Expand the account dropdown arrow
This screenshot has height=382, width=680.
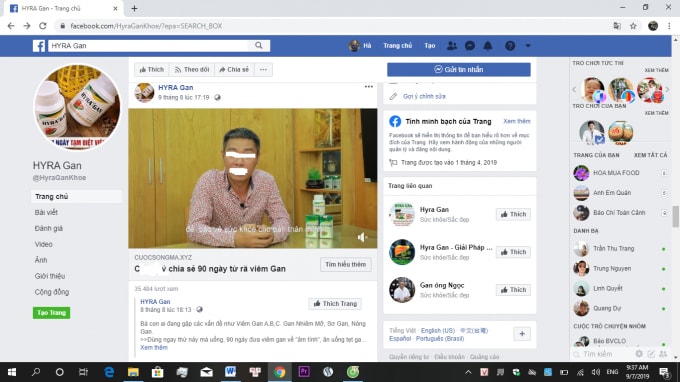click(528, 46)
